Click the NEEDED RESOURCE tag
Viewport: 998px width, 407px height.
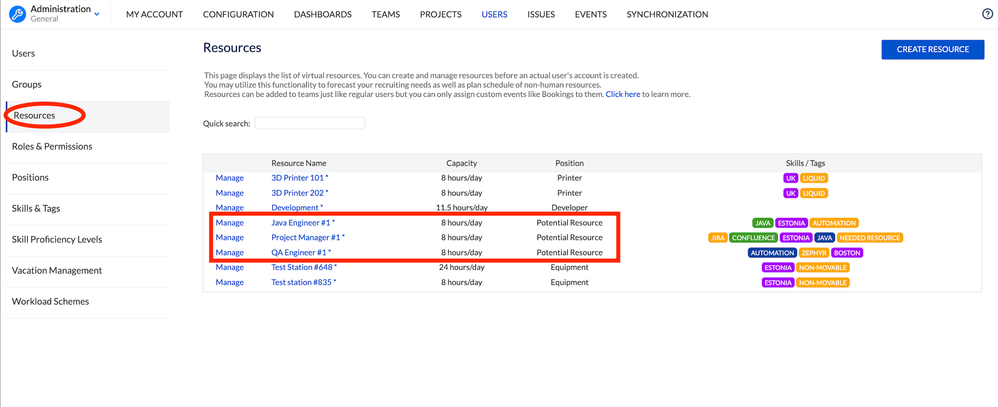[869, 238]
